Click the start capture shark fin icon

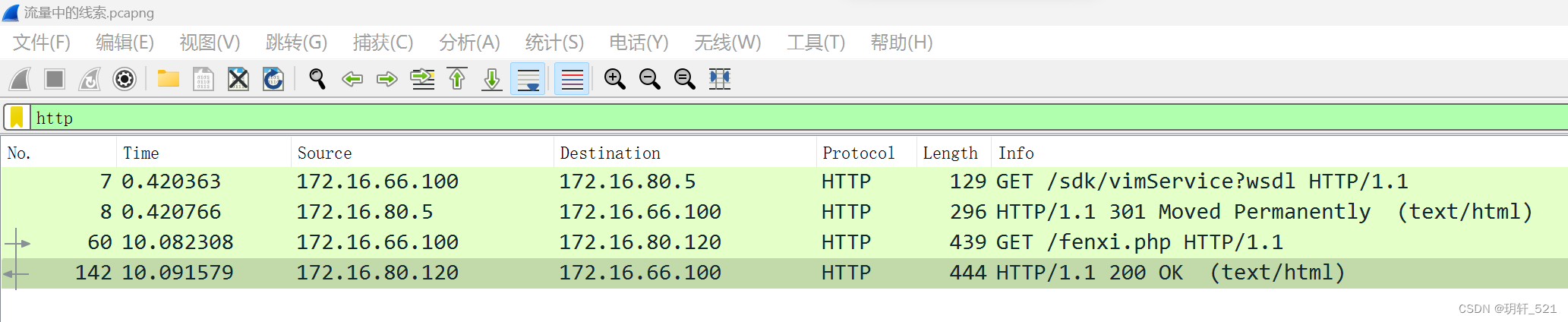click(x=21, y=79)
